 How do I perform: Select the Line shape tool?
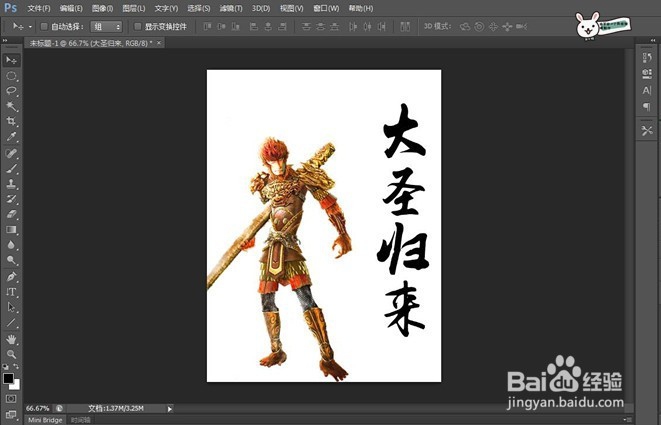tap(11, 323)
